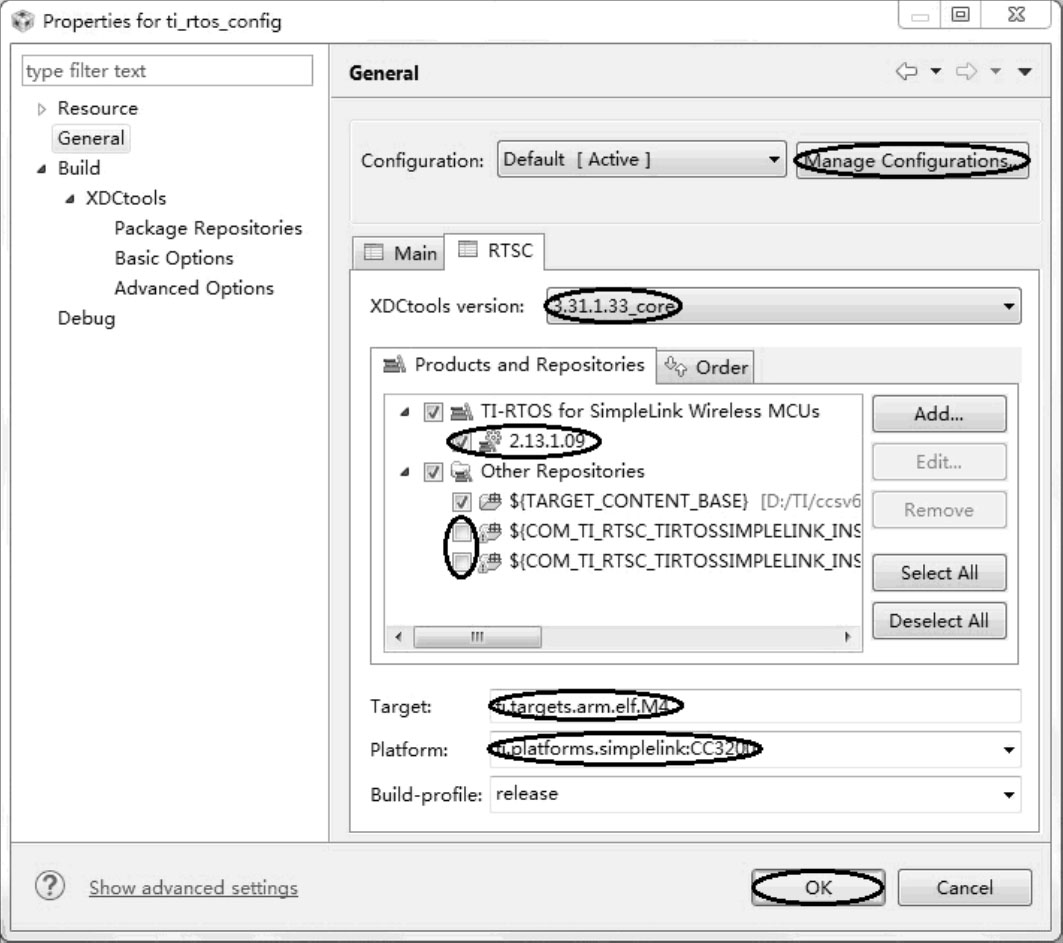Click the TI-RTOS product icon

pyautogui.click(x=459, y=410)
